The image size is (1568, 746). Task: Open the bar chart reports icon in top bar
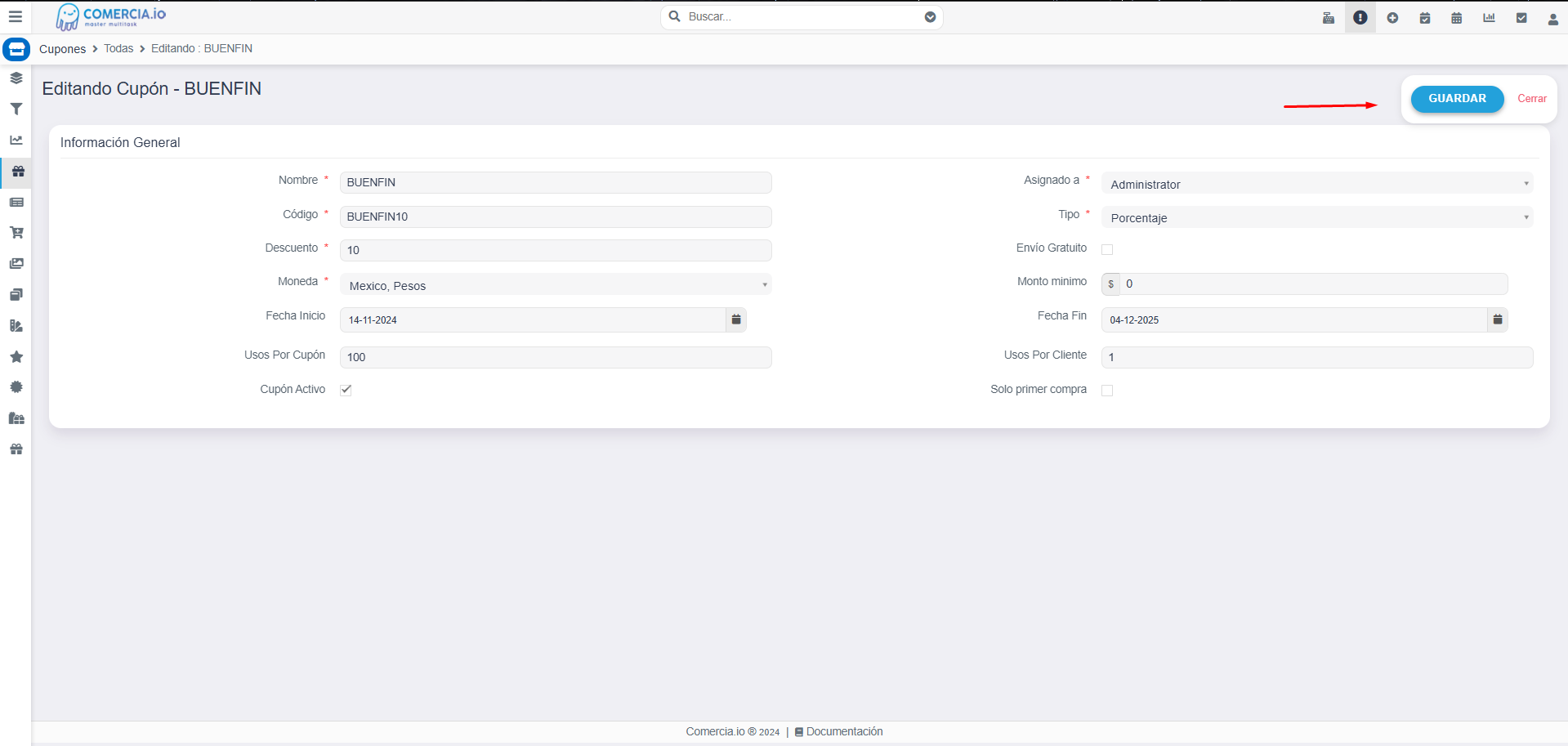[1489, 18]
